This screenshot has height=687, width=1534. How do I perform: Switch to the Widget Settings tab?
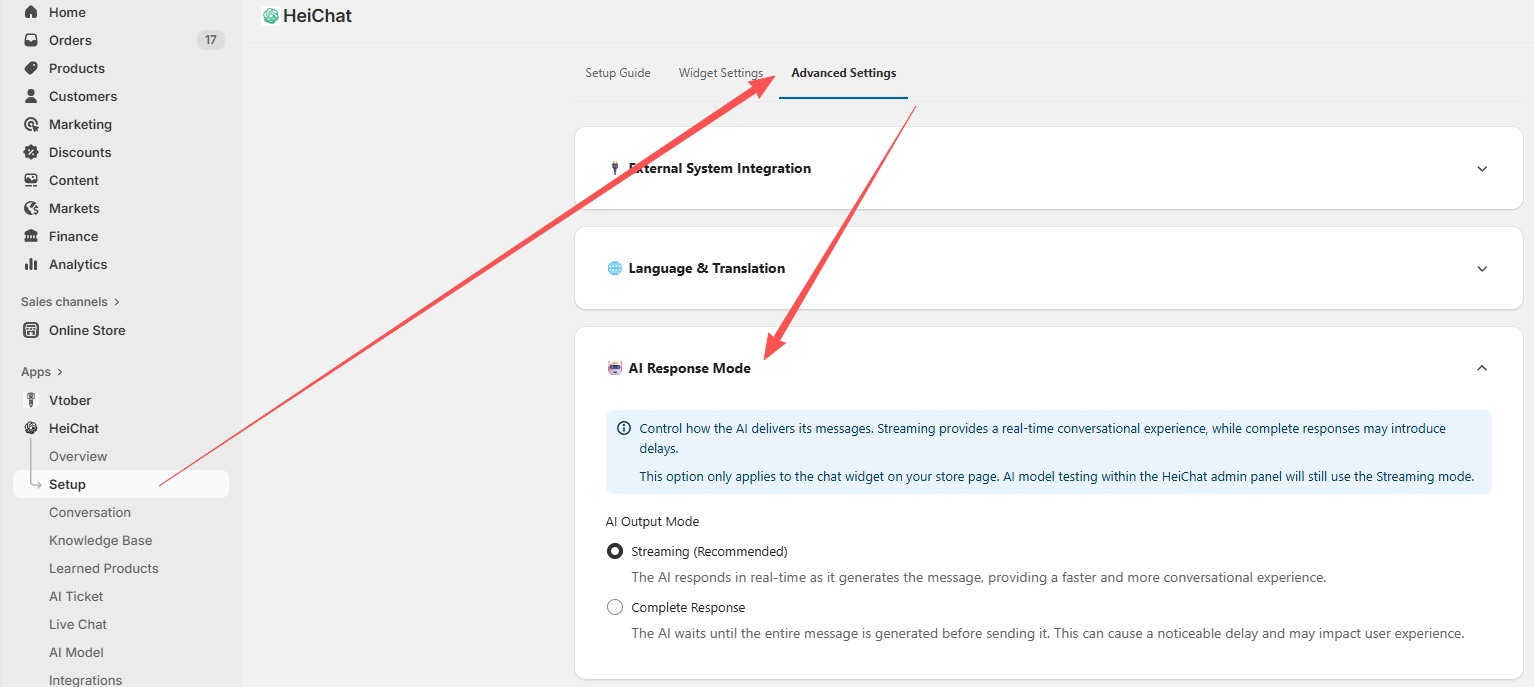pos(720,73)
